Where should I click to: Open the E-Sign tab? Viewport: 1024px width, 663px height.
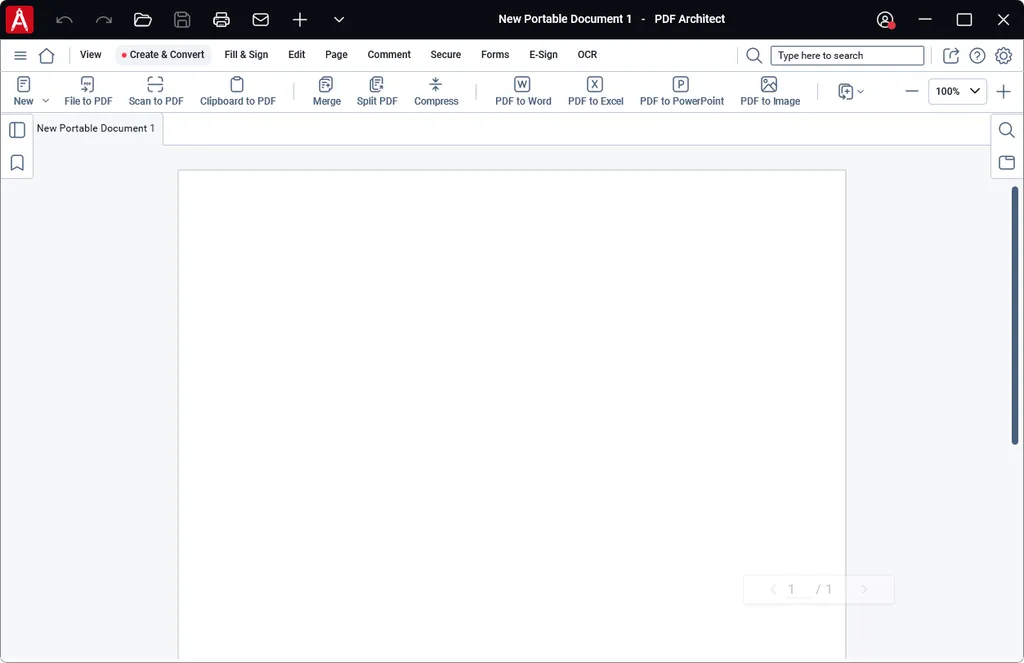pyautogui.click(x=543, y=55)
